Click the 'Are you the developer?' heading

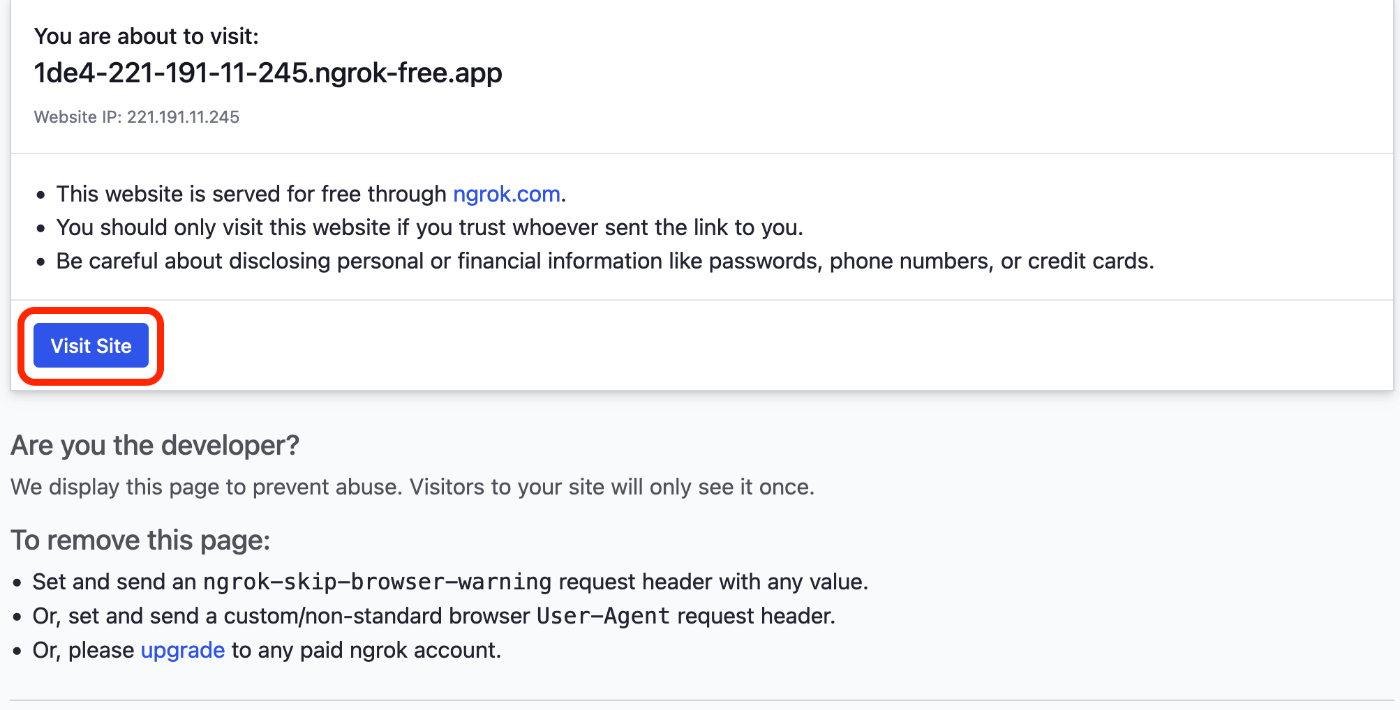155,445
